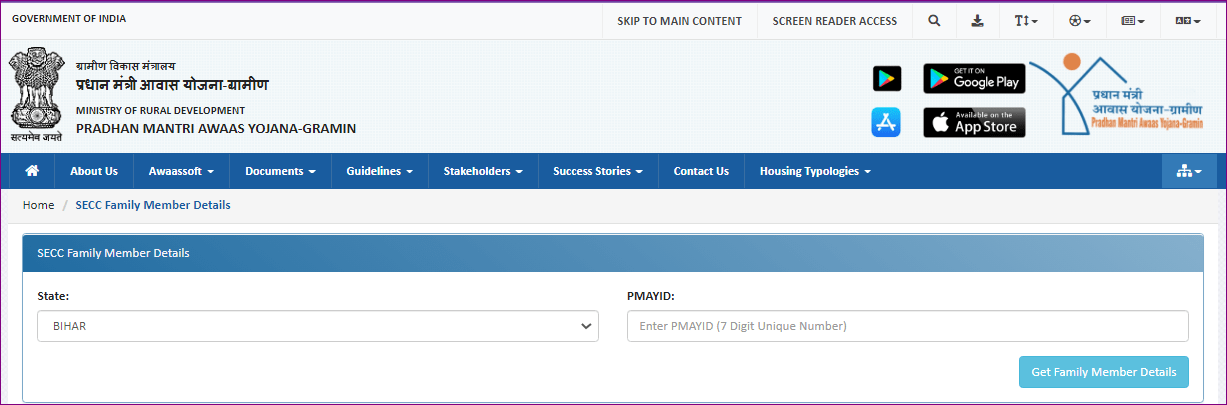The image size is (1227, 405).
Task: Expand the Awaassoft menu
Action: click(181, 171)
